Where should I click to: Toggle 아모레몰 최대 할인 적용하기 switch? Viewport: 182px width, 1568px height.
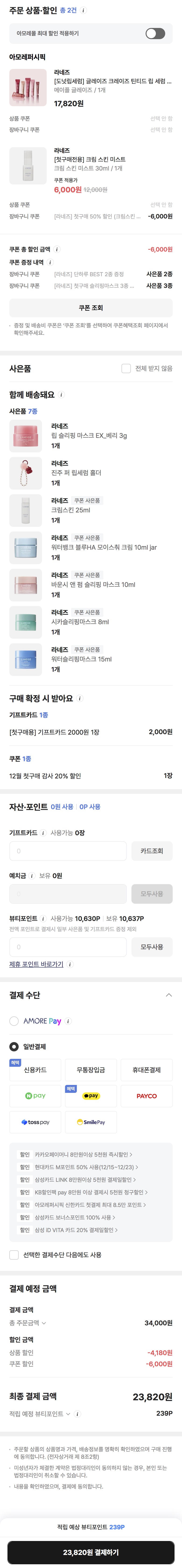tap(155, 34)
